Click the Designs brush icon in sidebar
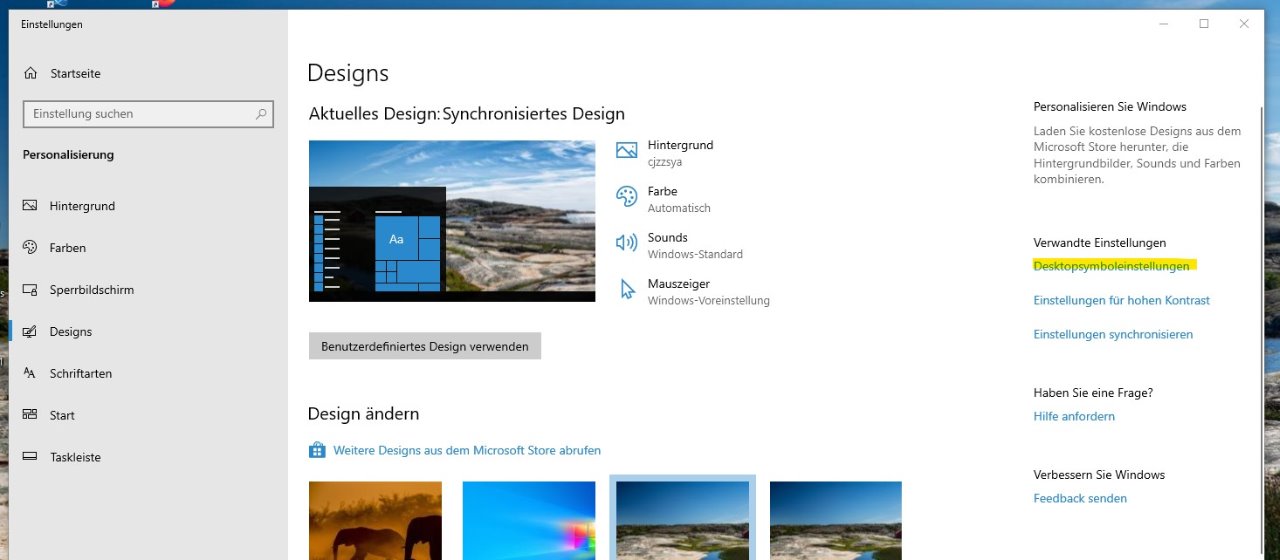The image size is (1280, 560). (30, 332)
